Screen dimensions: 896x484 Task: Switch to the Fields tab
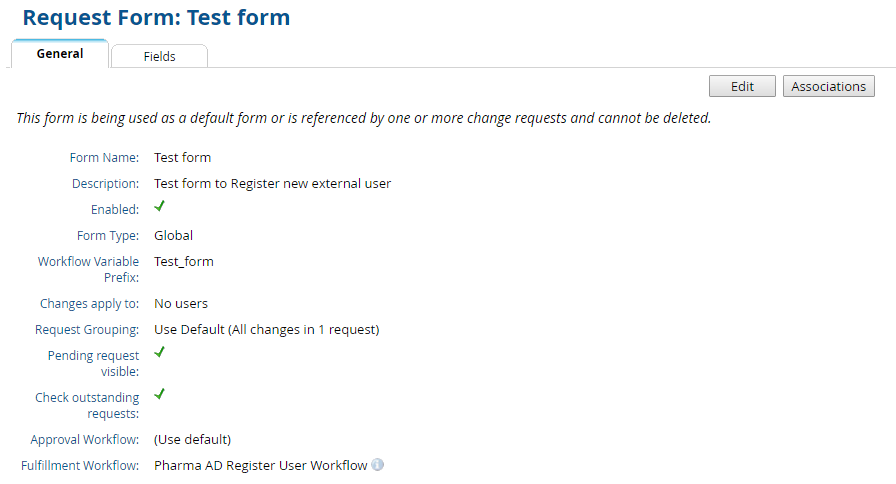click(x=159, y=56)
